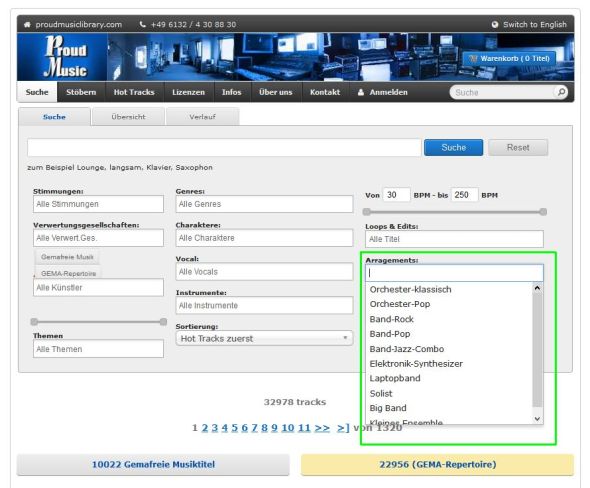This screenshot has width=590, height=488.
Task: Click the phone icon in top bar
Action: (142, 24)
